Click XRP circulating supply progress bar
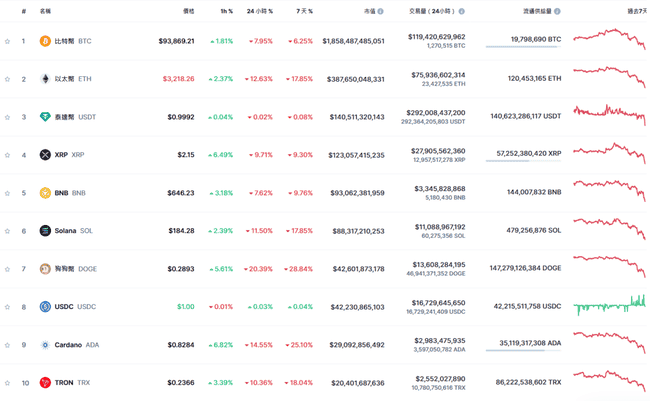The height and width of the screenshot is (401, 650). point(524,161)
